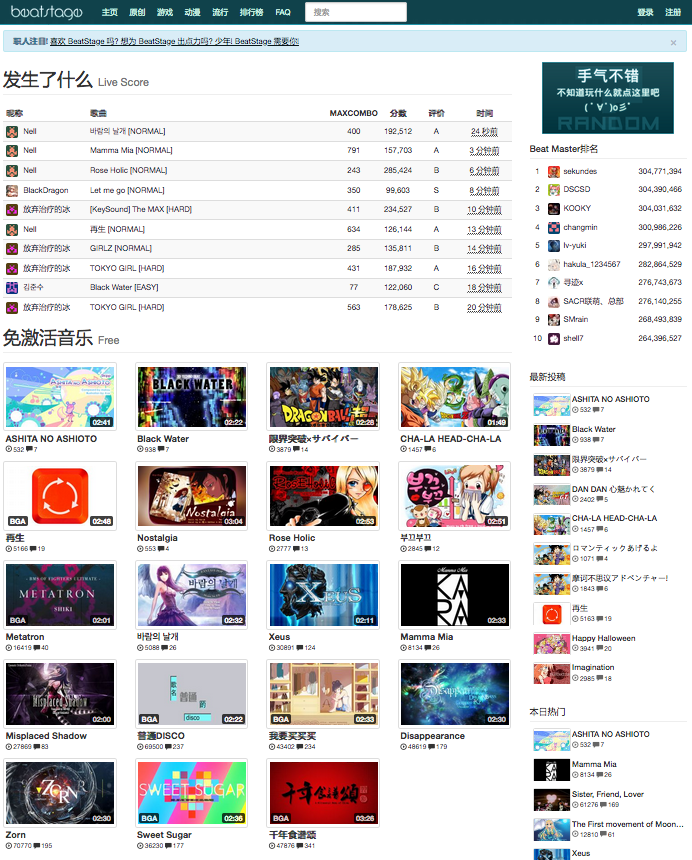Open 'The First movement of Moon...' in 本日热门
Viewport: 692px width, 860px height.
point(628,824)
